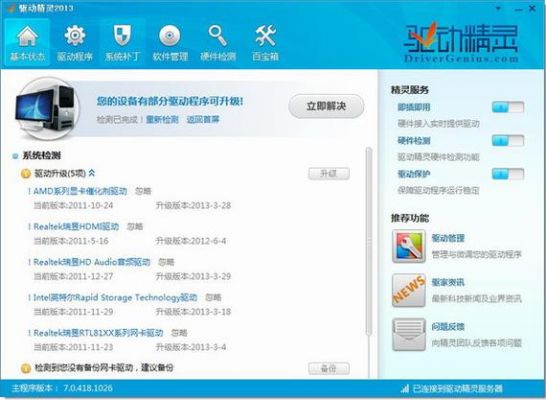Toggle the 即插即用 switch
546x400 pixels.
click(508, 107)
